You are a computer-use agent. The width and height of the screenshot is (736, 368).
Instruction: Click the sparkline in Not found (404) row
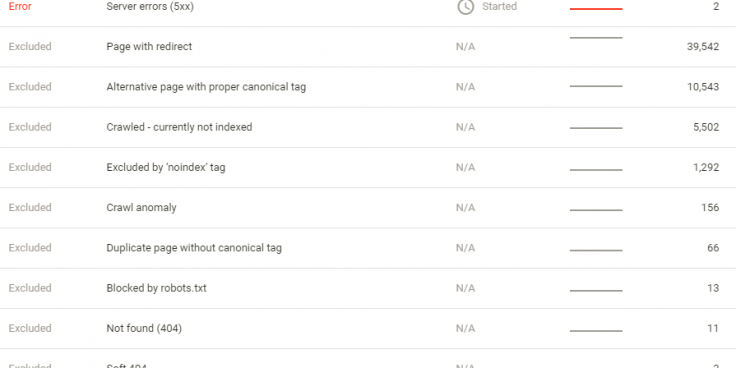(596, 331)
